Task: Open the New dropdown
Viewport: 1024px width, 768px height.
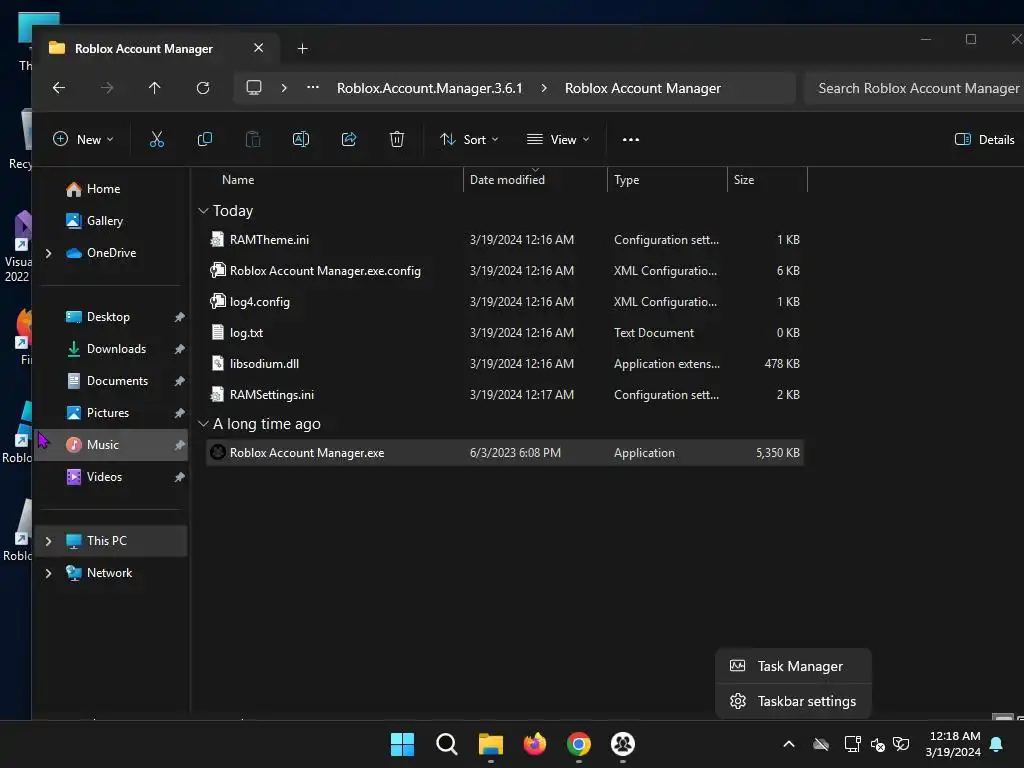Action: (x=83, y=139)
